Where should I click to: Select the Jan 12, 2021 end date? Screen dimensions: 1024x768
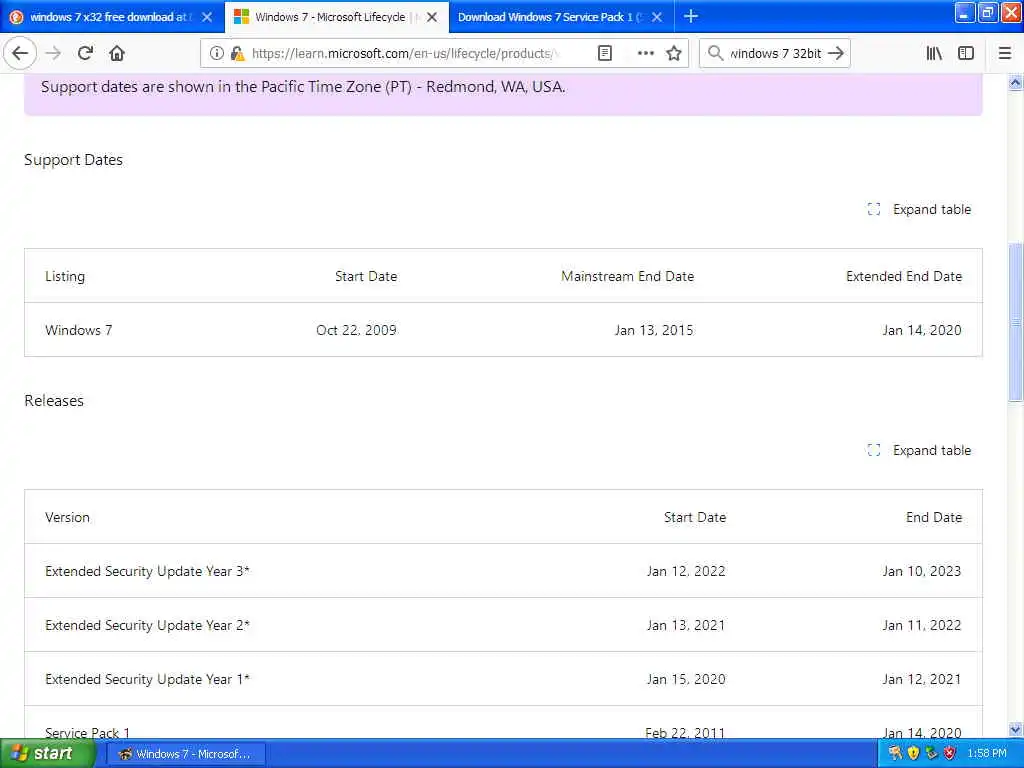(922, 679)
